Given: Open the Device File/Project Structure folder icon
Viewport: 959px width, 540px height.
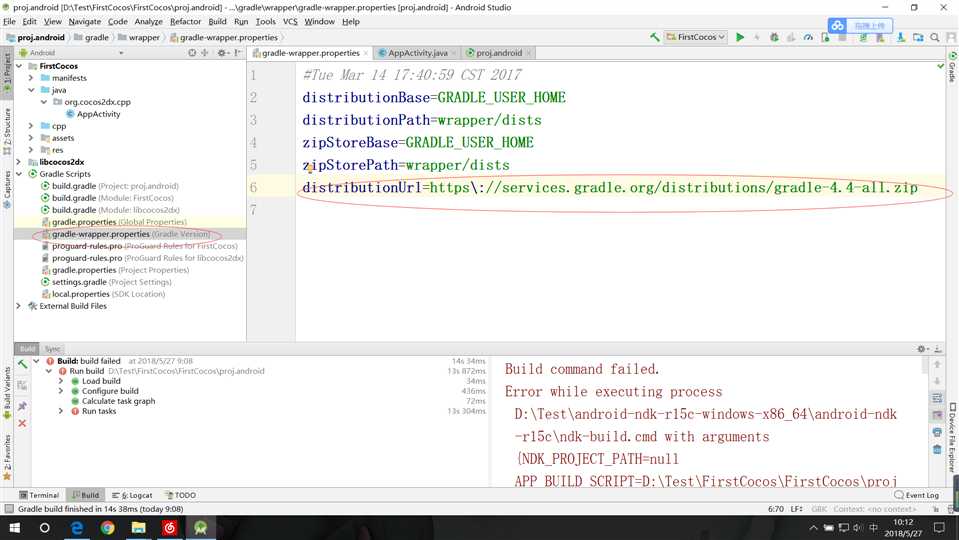Looking at the screenshot, I should pos(918,37).
